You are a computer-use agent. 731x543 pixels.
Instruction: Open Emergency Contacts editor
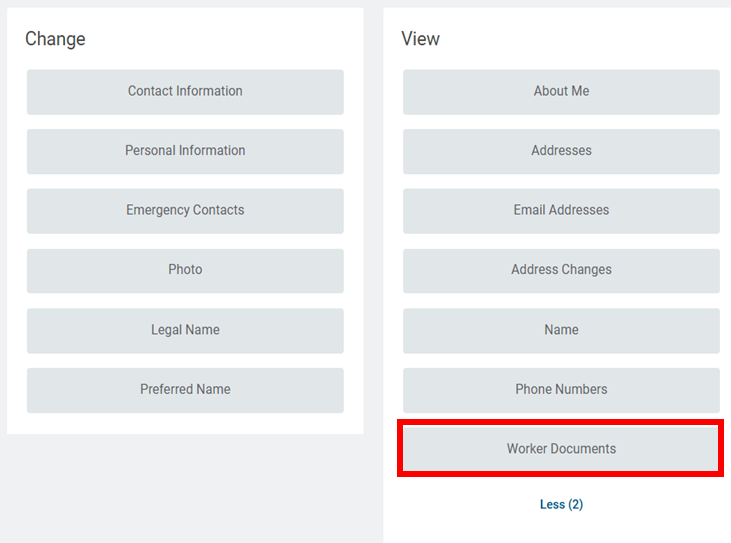tap(185, 210)
